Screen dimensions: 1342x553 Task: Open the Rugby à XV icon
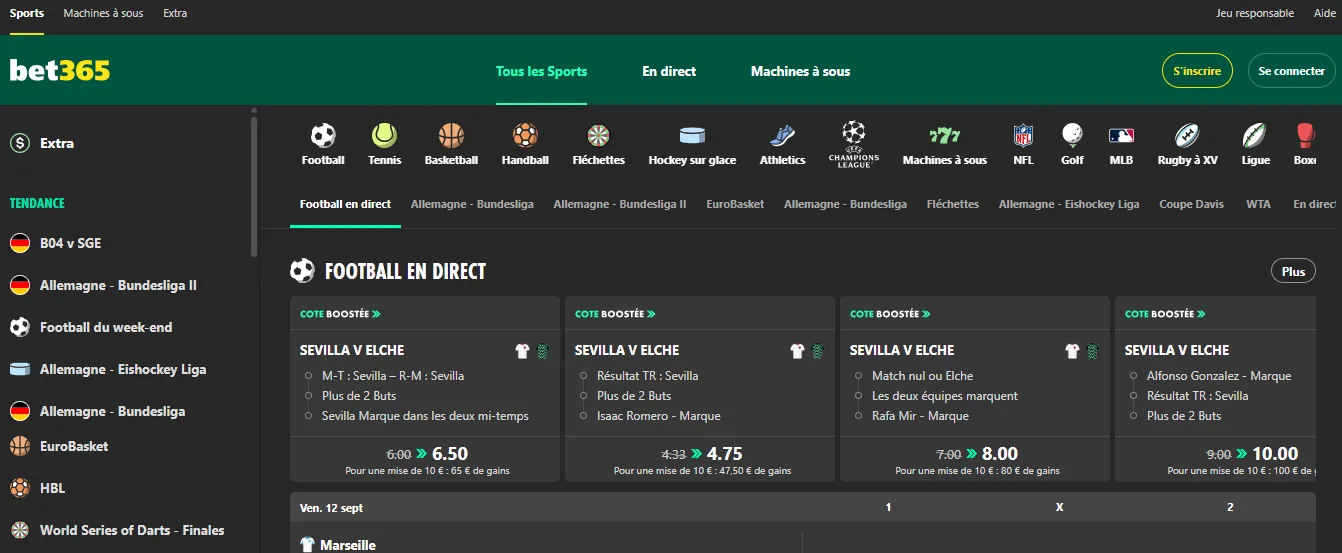tap(1187, 135)
